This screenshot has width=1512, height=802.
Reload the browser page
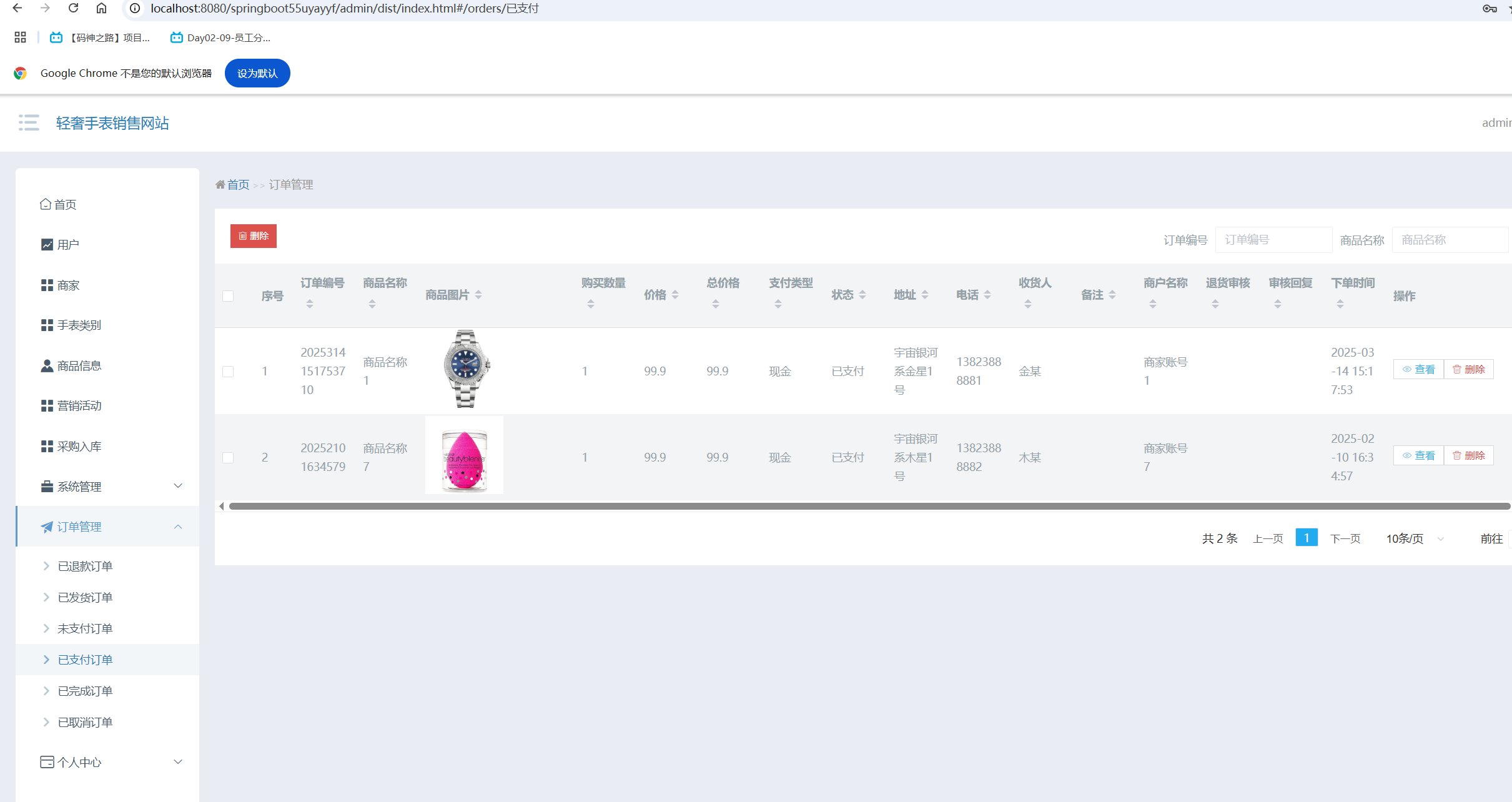[x=73, y=8]
